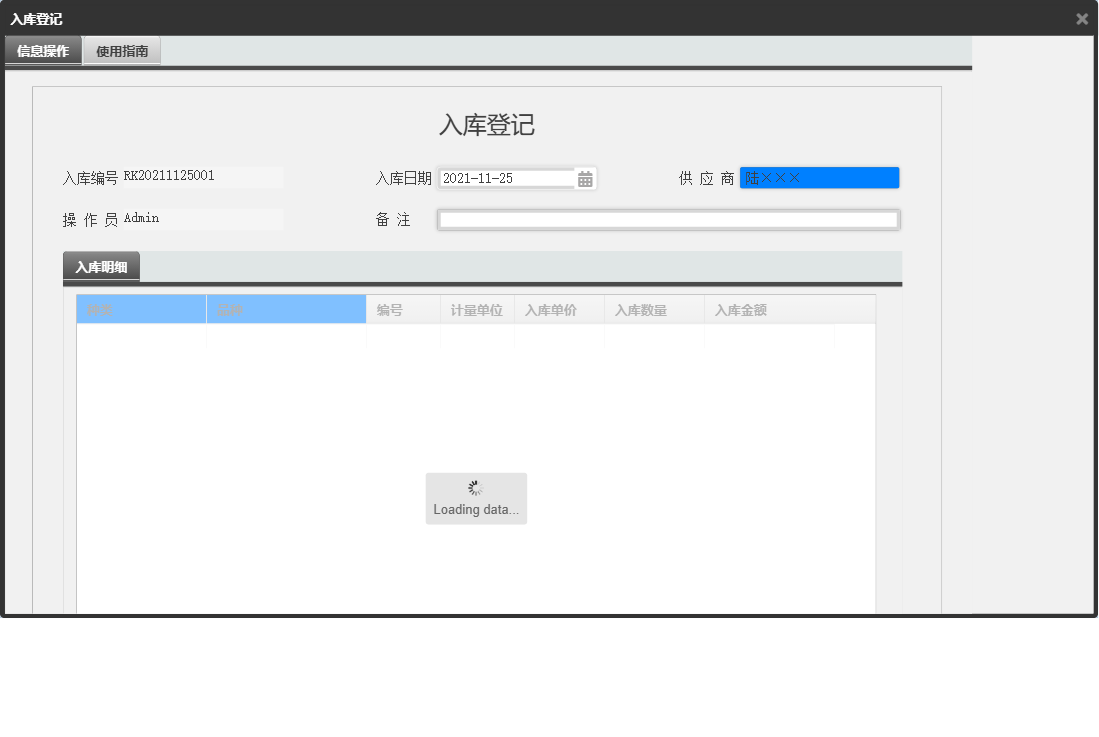Close the 入库登记 dialog window
The image size is (1099, 737).
[1082, 18]
